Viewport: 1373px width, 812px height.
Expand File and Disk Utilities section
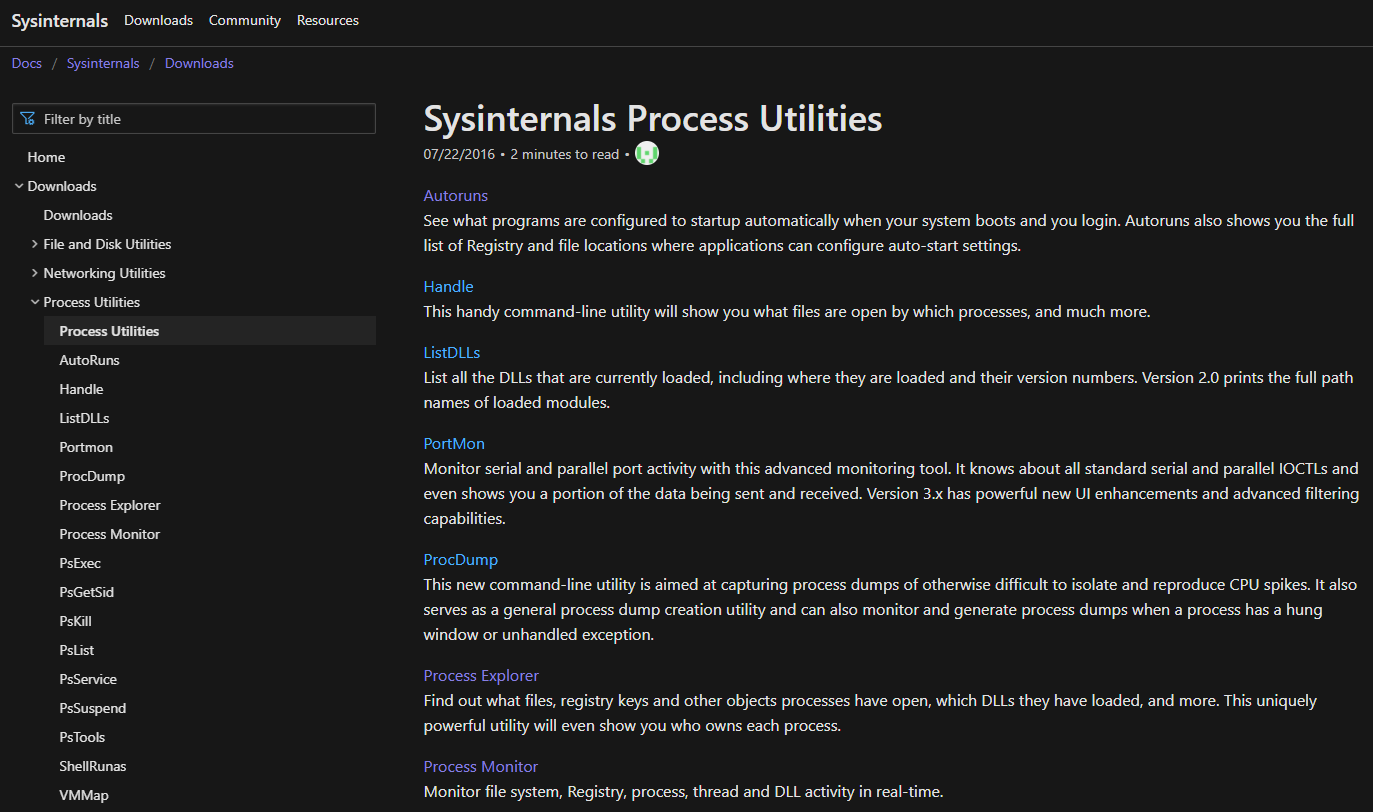click(x=35, y=244)
